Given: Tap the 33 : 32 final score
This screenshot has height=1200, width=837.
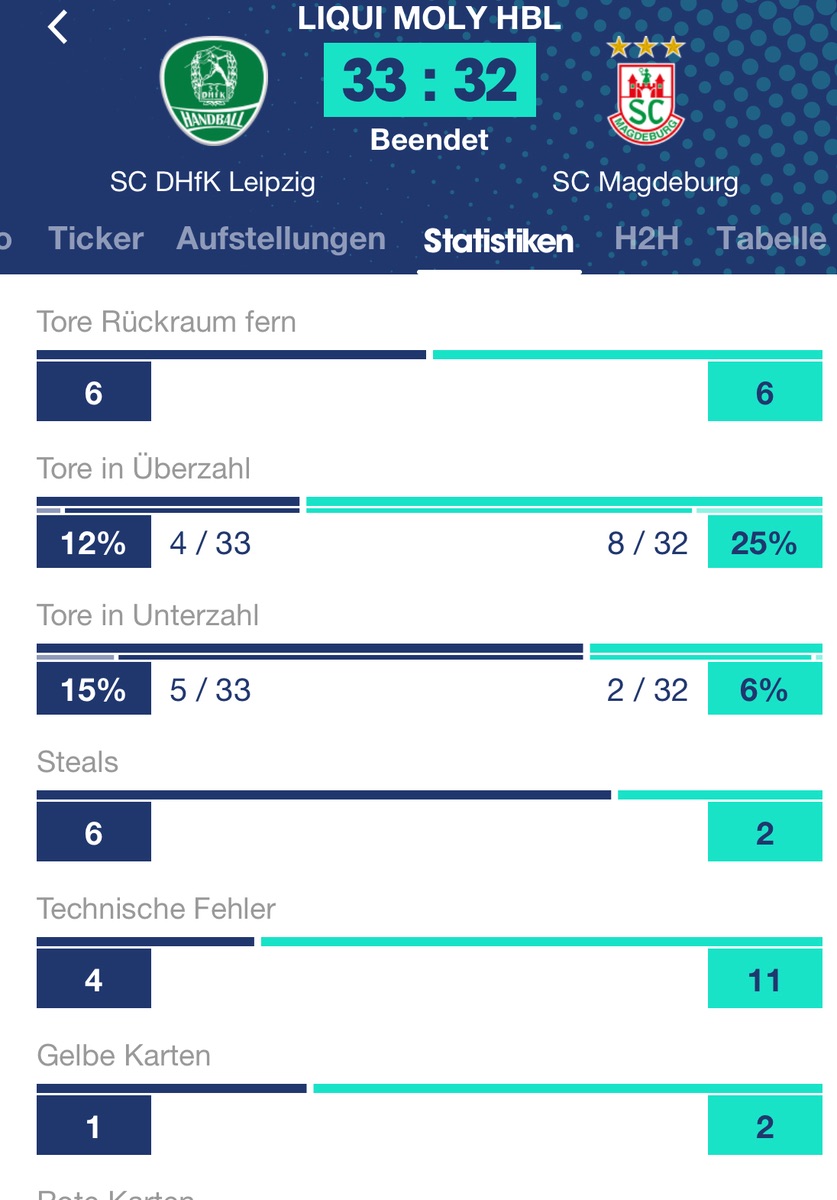Looking at the screenshot, I should click(430, 81).
